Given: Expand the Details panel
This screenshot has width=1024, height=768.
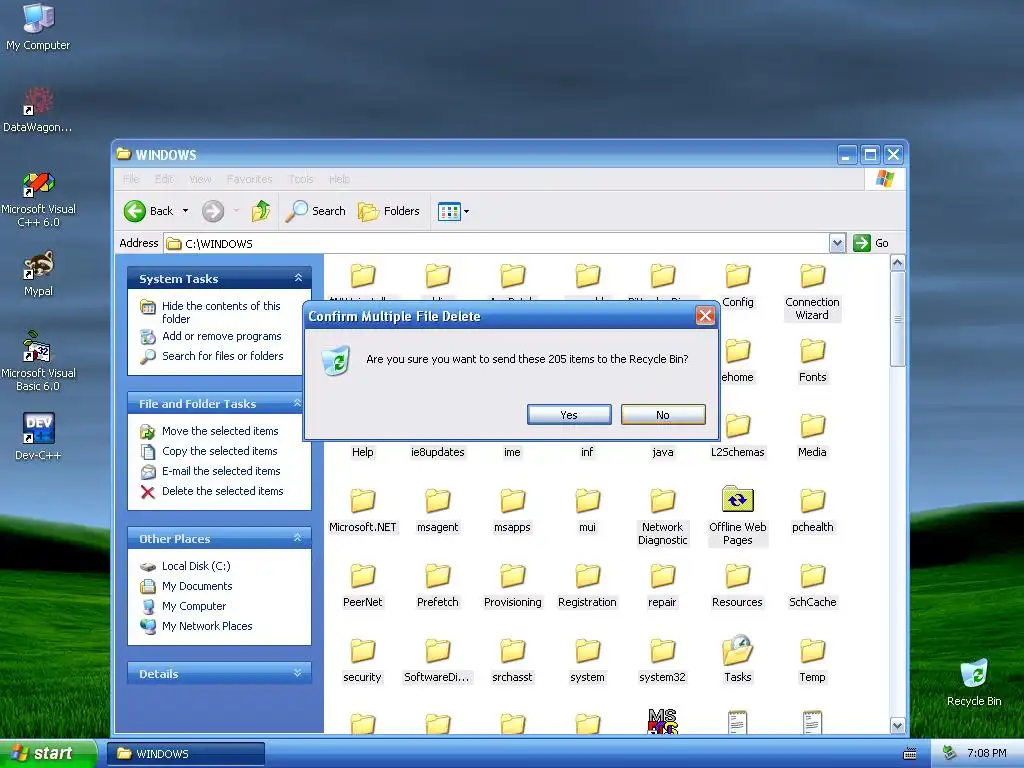Looking at the screenshot, I should point(298,673).
